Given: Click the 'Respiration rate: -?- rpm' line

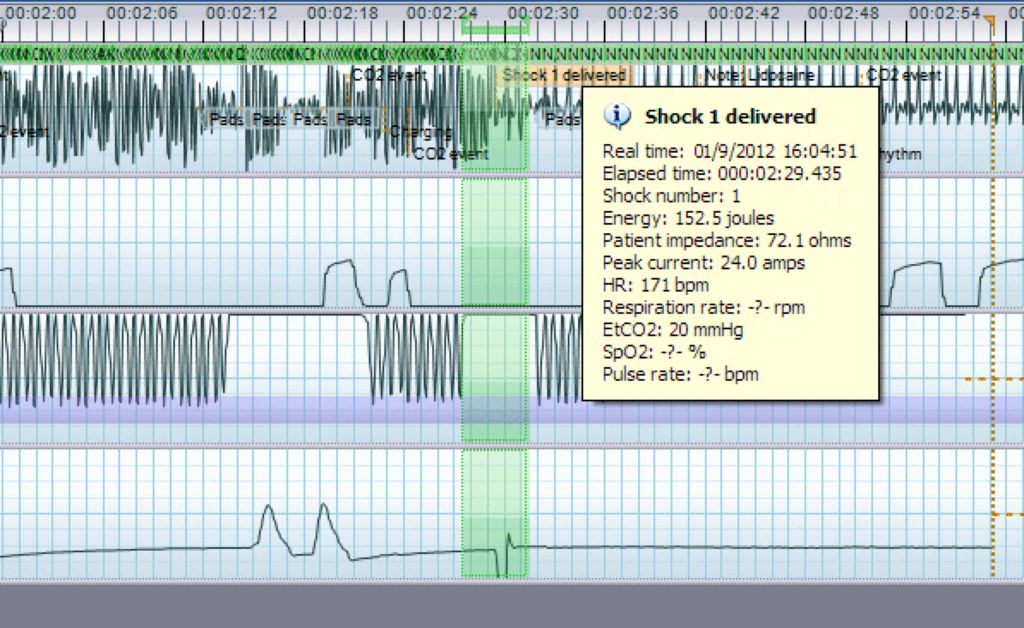Looking at the screenshot, I should coord(703,307).
